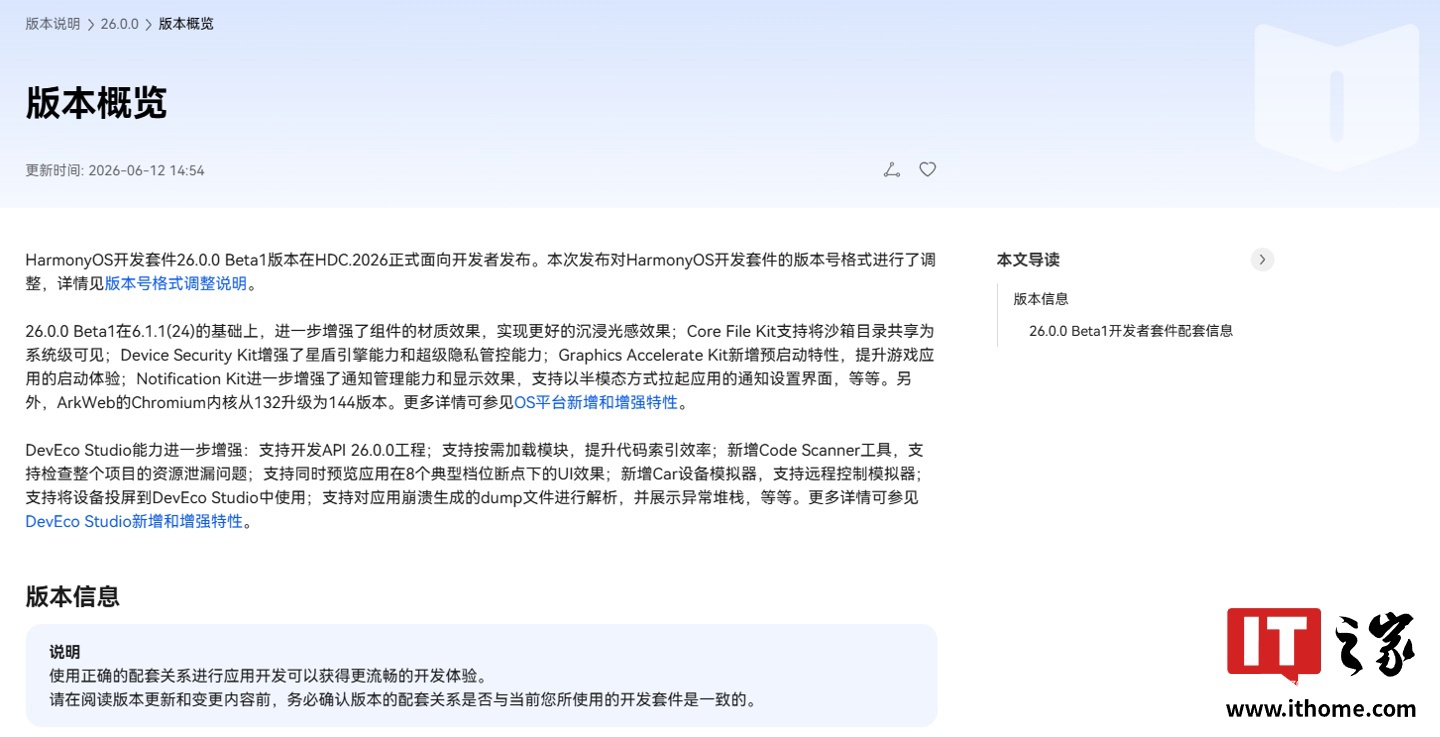This screenshot has width=1440, height=737.
Task: Click the 说明 label in note box
Action: point(65,652)
